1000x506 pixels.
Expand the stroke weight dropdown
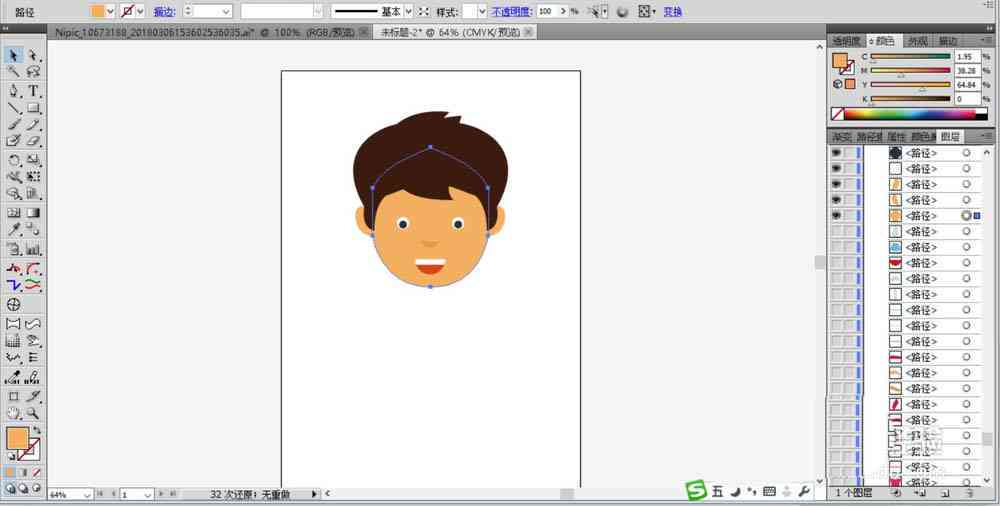coord(226,11)
